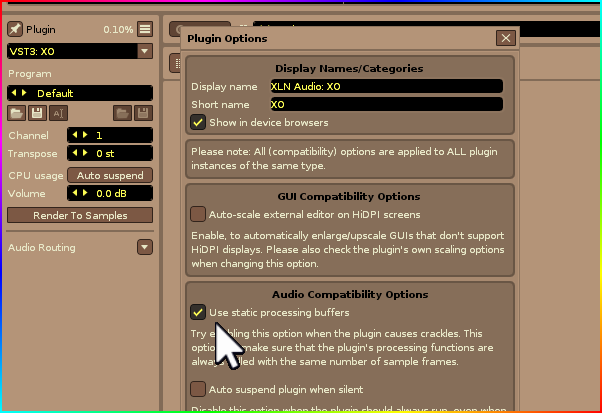Click the Display name field XLN Audio: XO
This screenshot has height=413, width=602.
[x=387, y=86]
